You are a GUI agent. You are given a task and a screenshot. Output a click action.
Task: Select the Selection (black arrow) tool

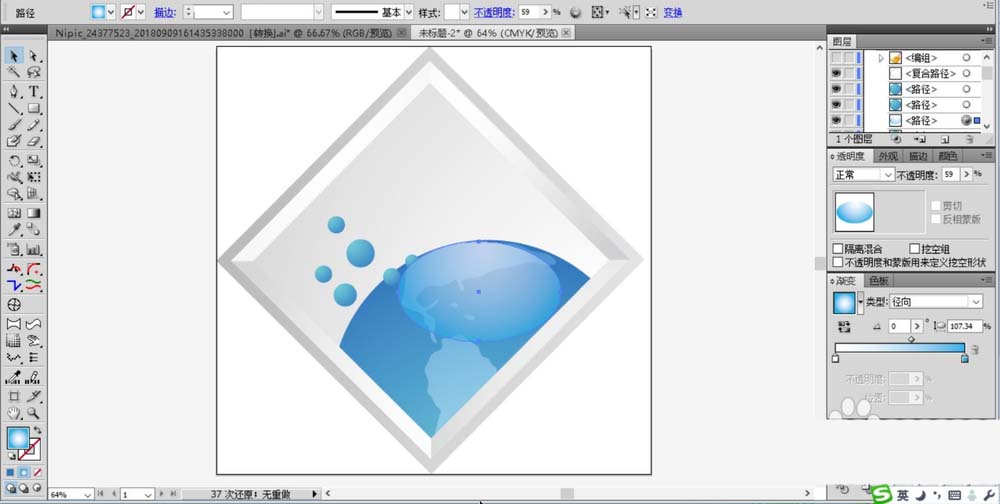point(14,56)
